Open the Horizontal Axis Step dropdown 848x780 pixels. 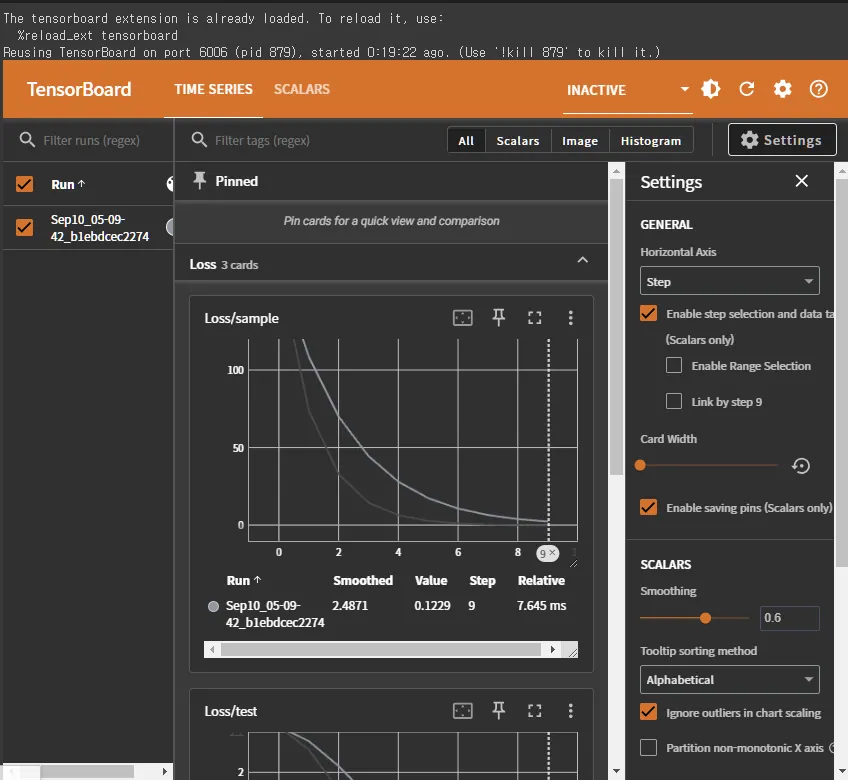(x=729, y=282)
